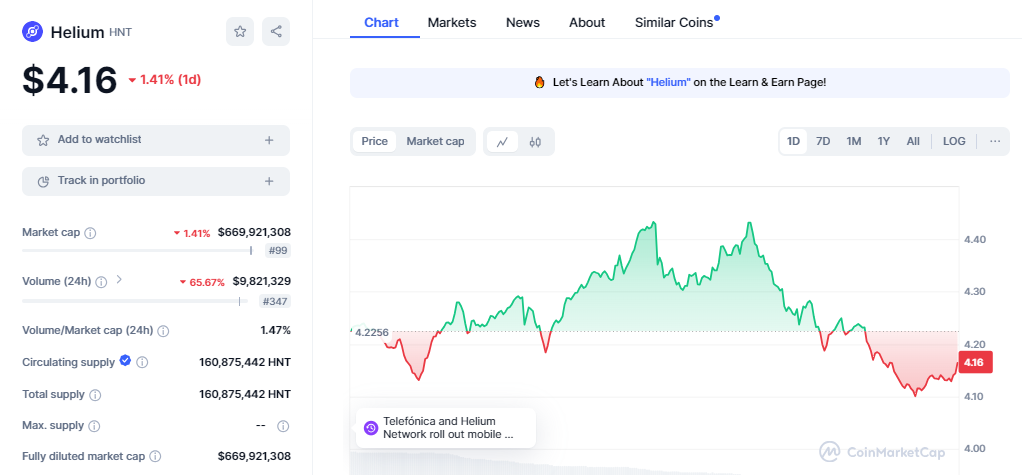Click the 4.40 y-axis label
Viewport: 1022px width, 475px height.
click(975, 240)
